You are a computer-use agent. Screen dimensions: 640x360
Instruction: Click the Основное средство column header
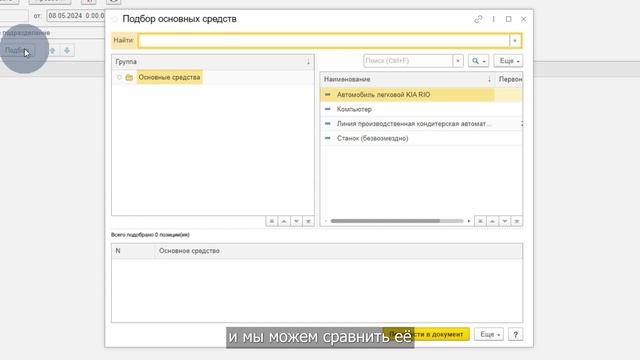[x=338, y=251]
